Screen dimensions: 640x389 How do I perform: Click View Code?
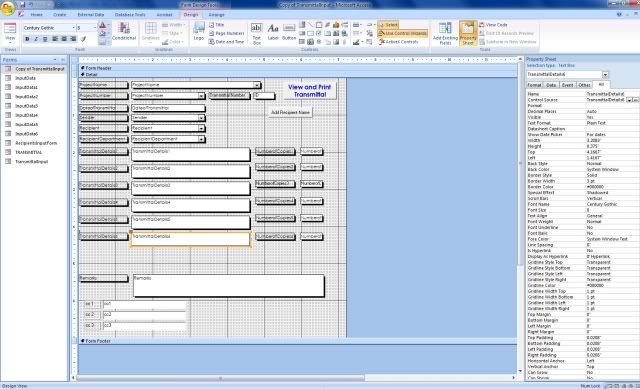[493, 25]
